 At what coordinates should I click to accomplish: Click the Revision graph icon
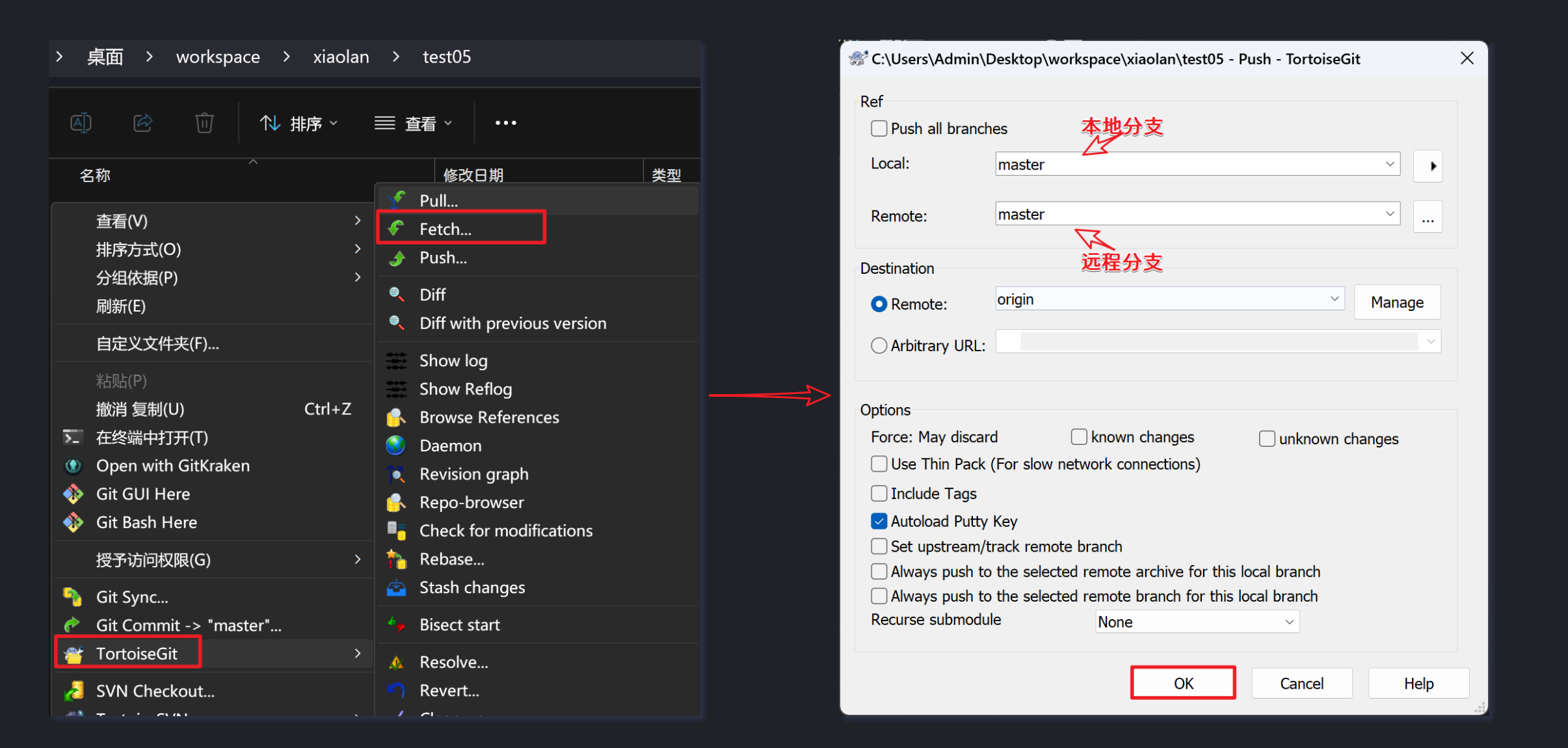tap(396, 474)
